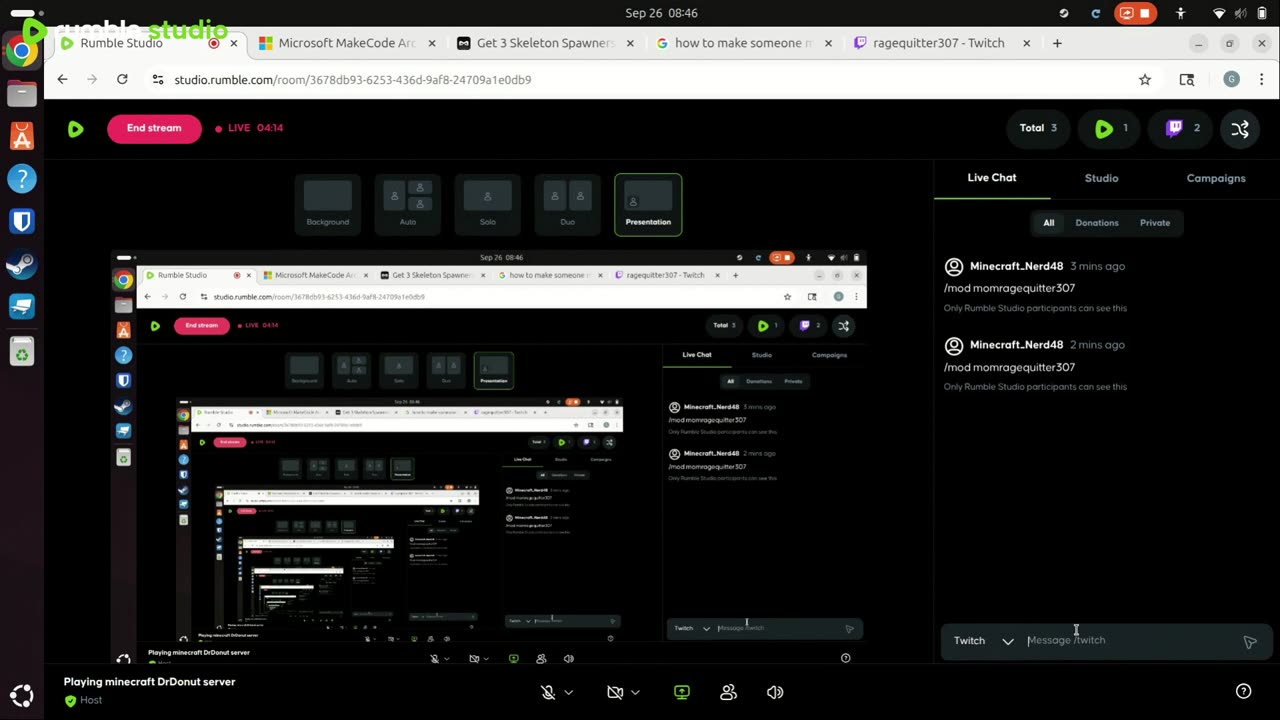The image size is (1280, 720).
Task: Open Files from the Ubuntu dock
Action: coord(21,93)
